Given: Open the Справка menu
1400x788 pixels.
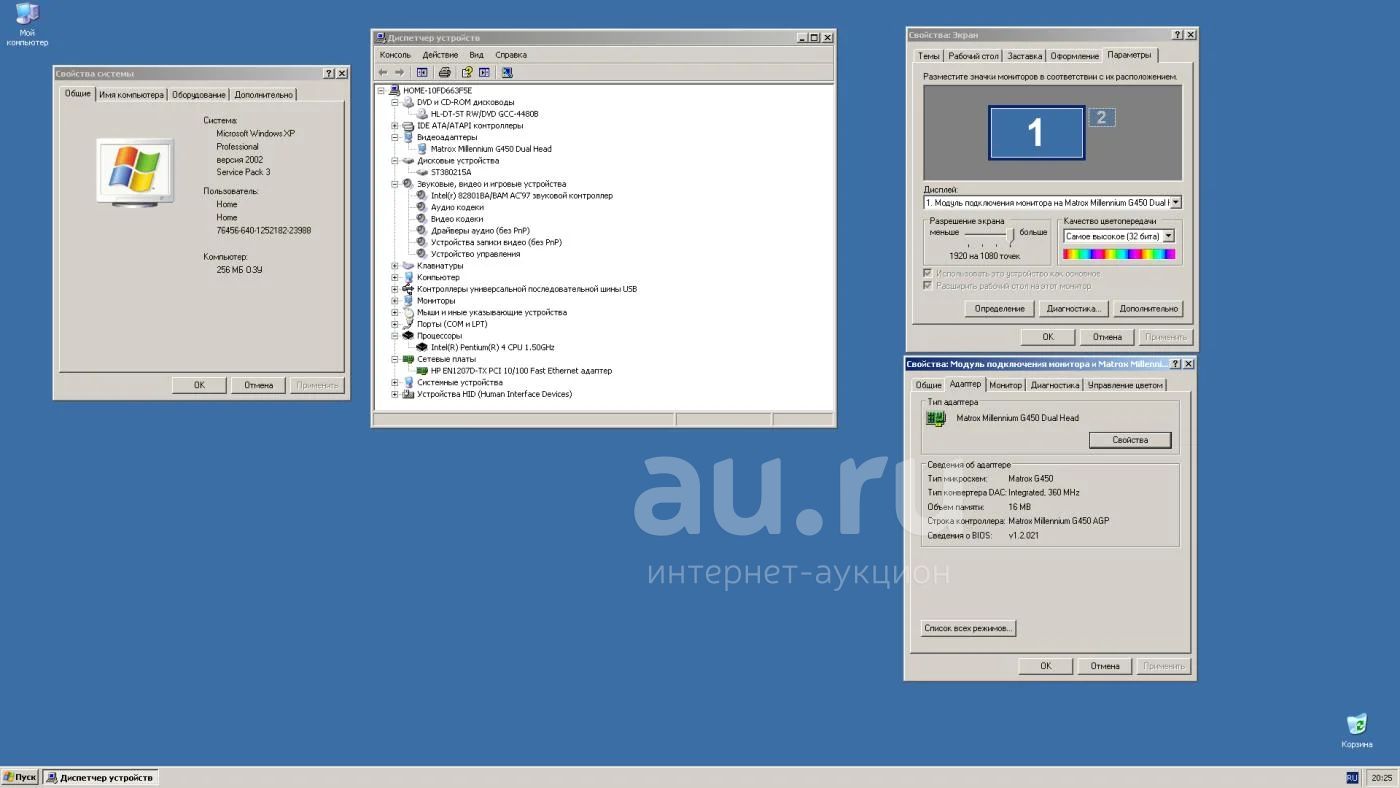Looking at the screenshot, I should coord(511,55).
